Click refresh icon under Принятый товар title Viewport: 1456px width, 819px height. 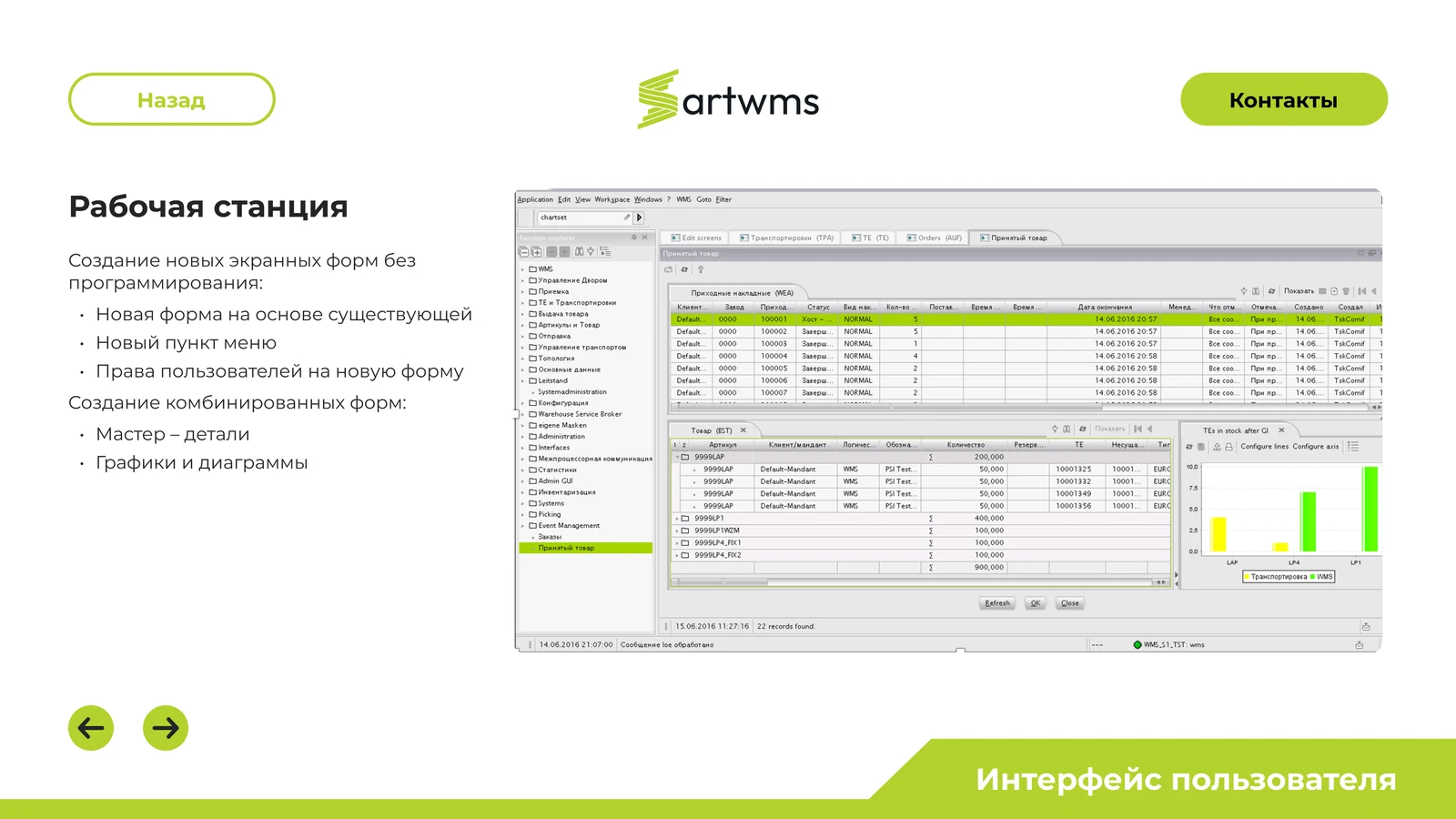click(x=684, y=269)
